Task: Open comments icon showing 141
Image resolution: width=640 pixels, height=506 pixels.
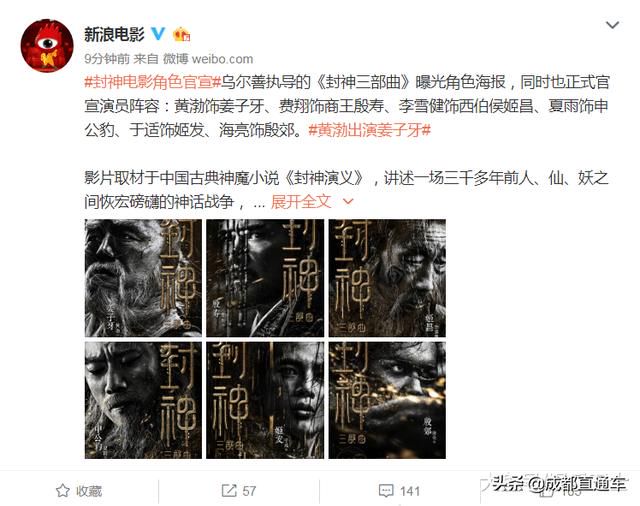Action: (x=399, y=491)
